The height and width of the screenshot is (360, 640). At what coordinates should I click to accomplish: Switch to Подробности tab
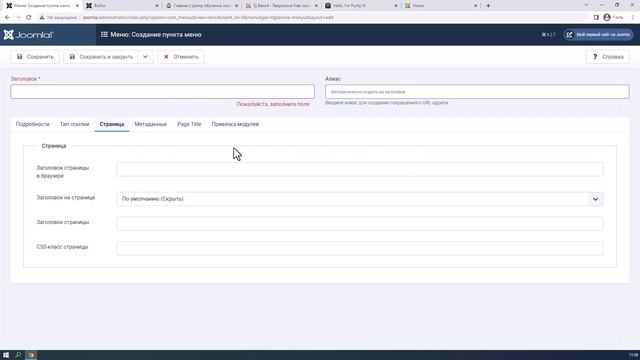[33, 124]
